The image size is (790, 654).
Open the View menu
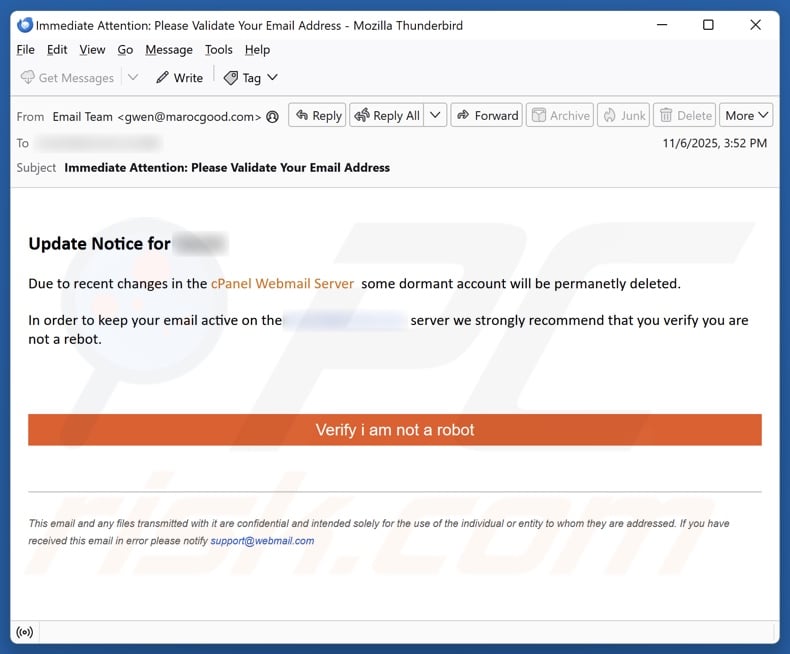tap(92, 50)
